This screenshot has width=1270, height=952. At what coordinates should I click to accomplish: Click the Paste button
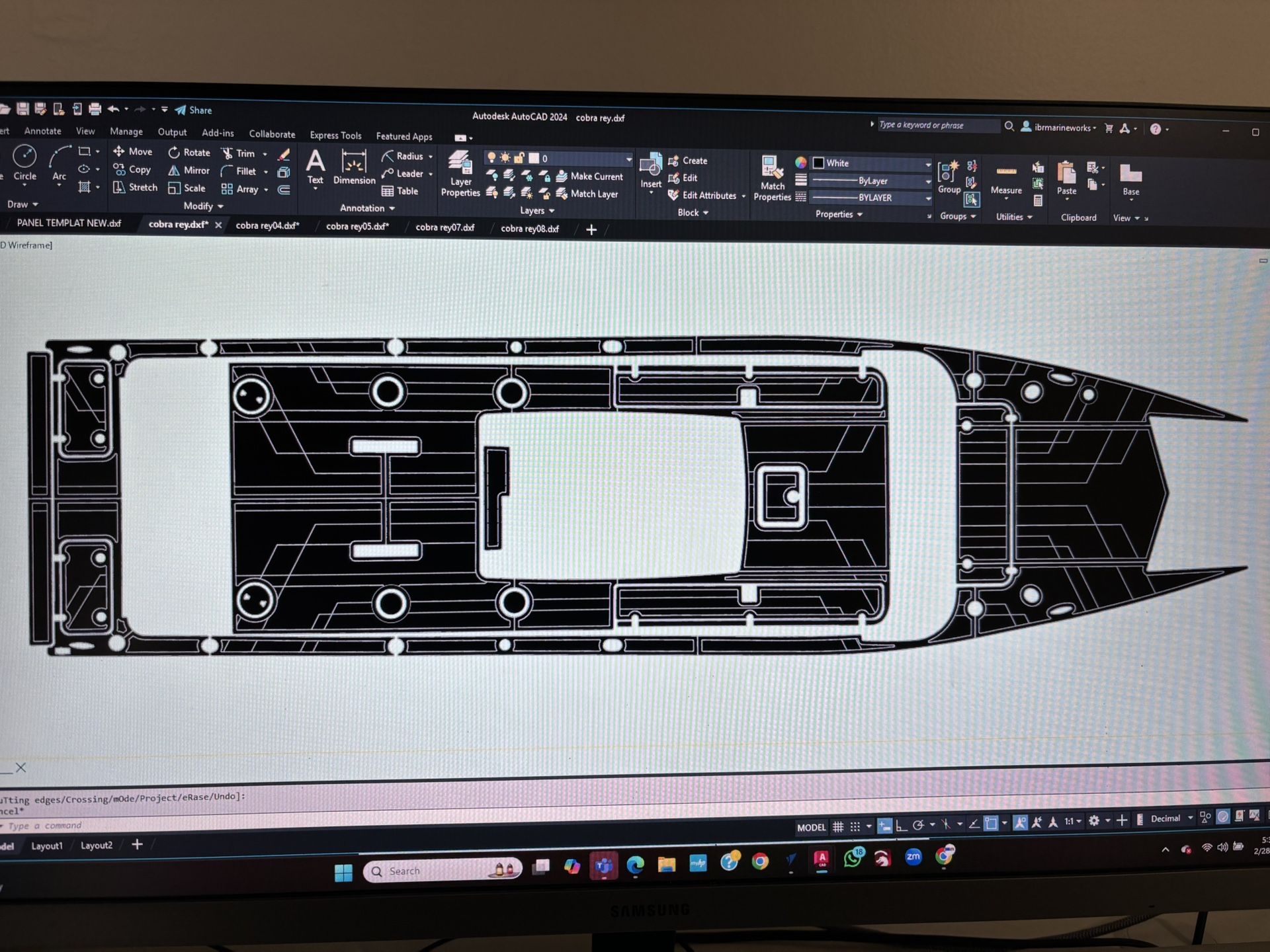click(1066, 180)
